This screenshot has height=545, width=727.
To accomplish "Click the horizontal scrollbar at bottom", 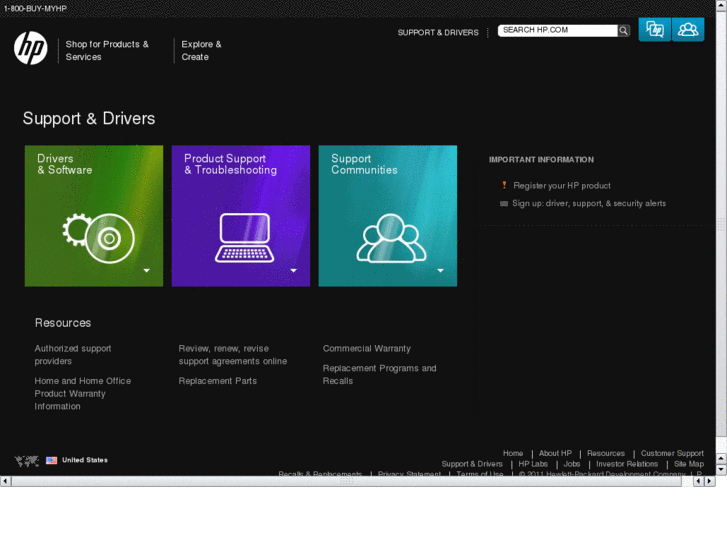I will coord(345,481).
